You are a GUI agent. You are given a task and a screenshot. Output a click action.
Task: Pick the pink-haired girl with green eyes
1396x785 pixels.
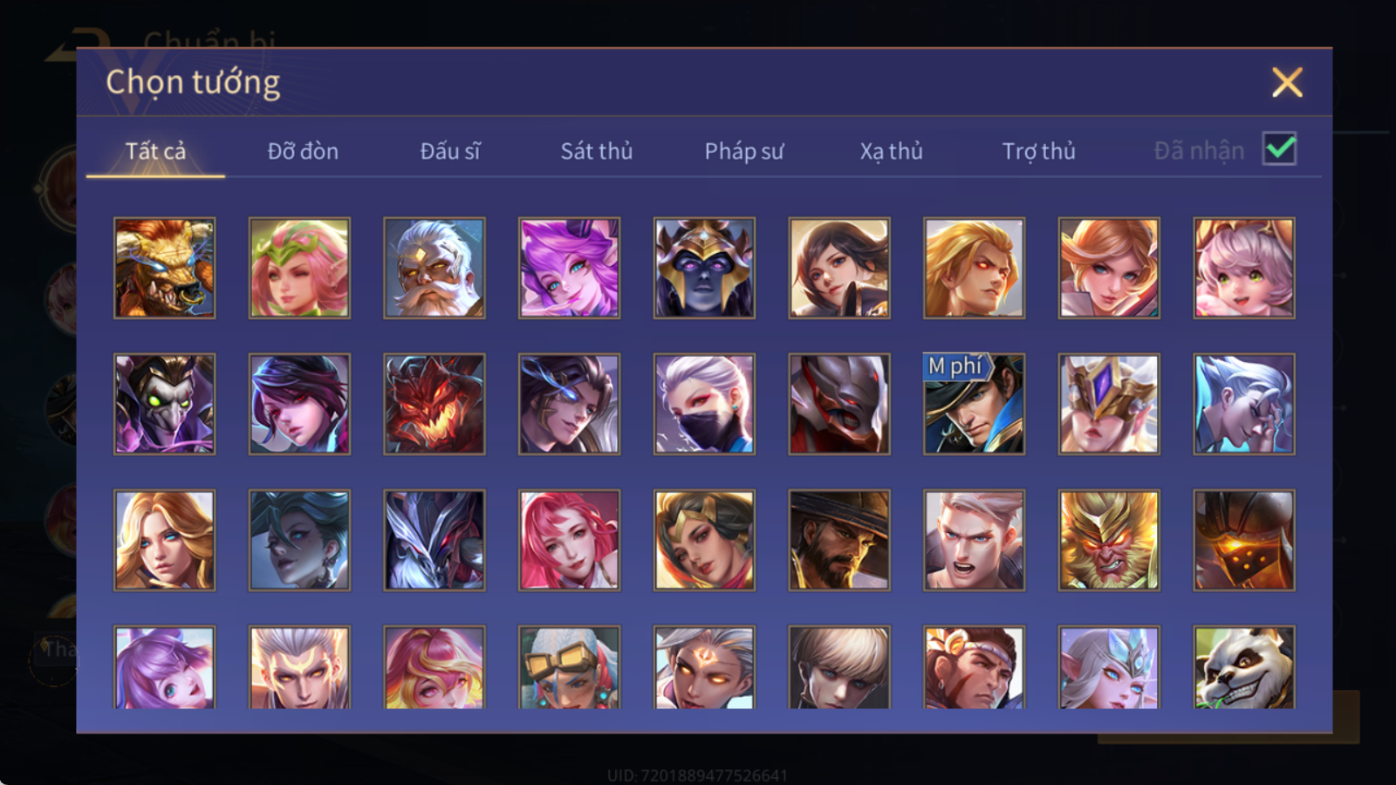1244,268
